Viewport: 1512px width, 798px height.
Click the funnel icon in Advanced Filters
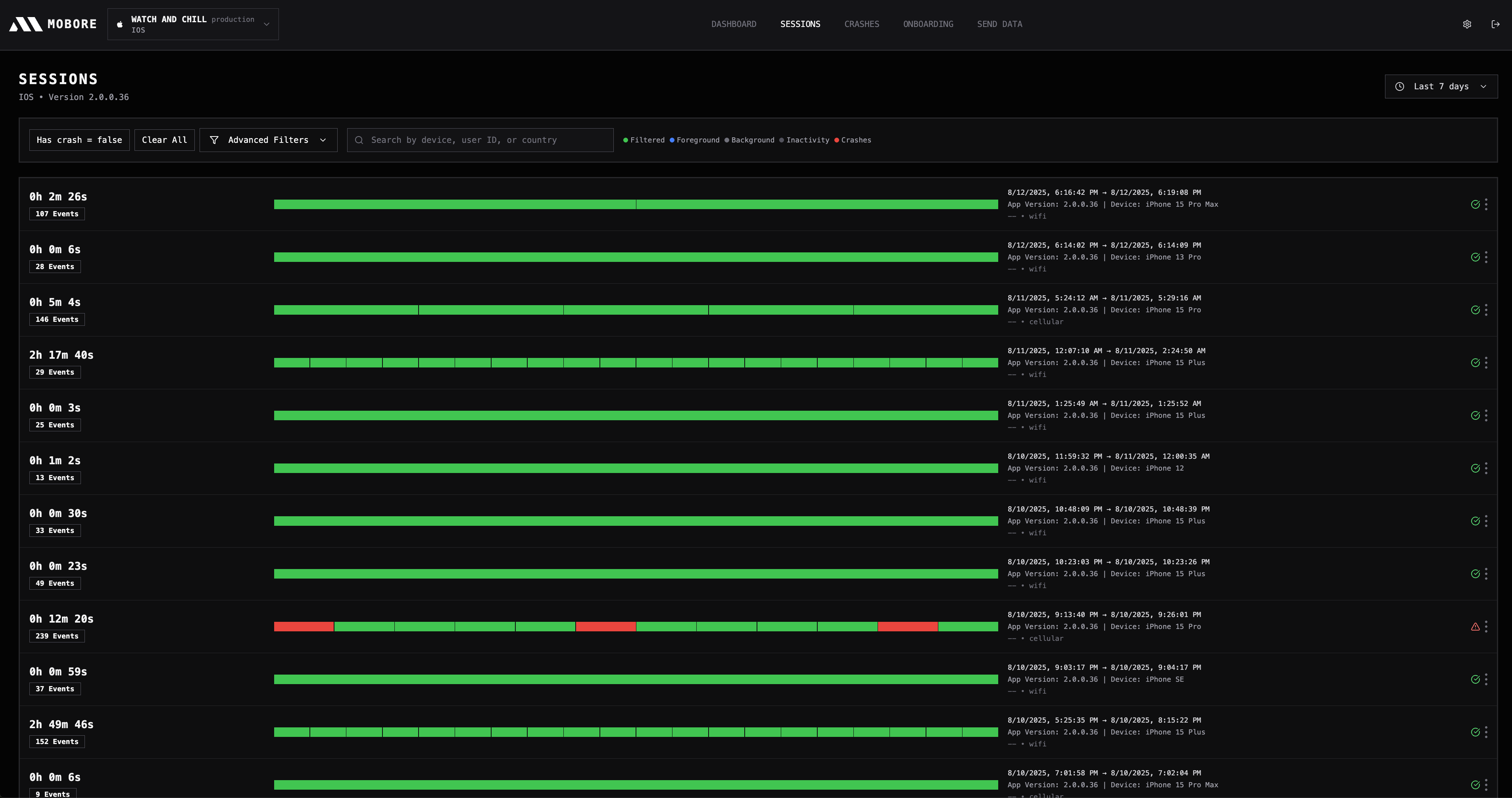coord(214,140)
